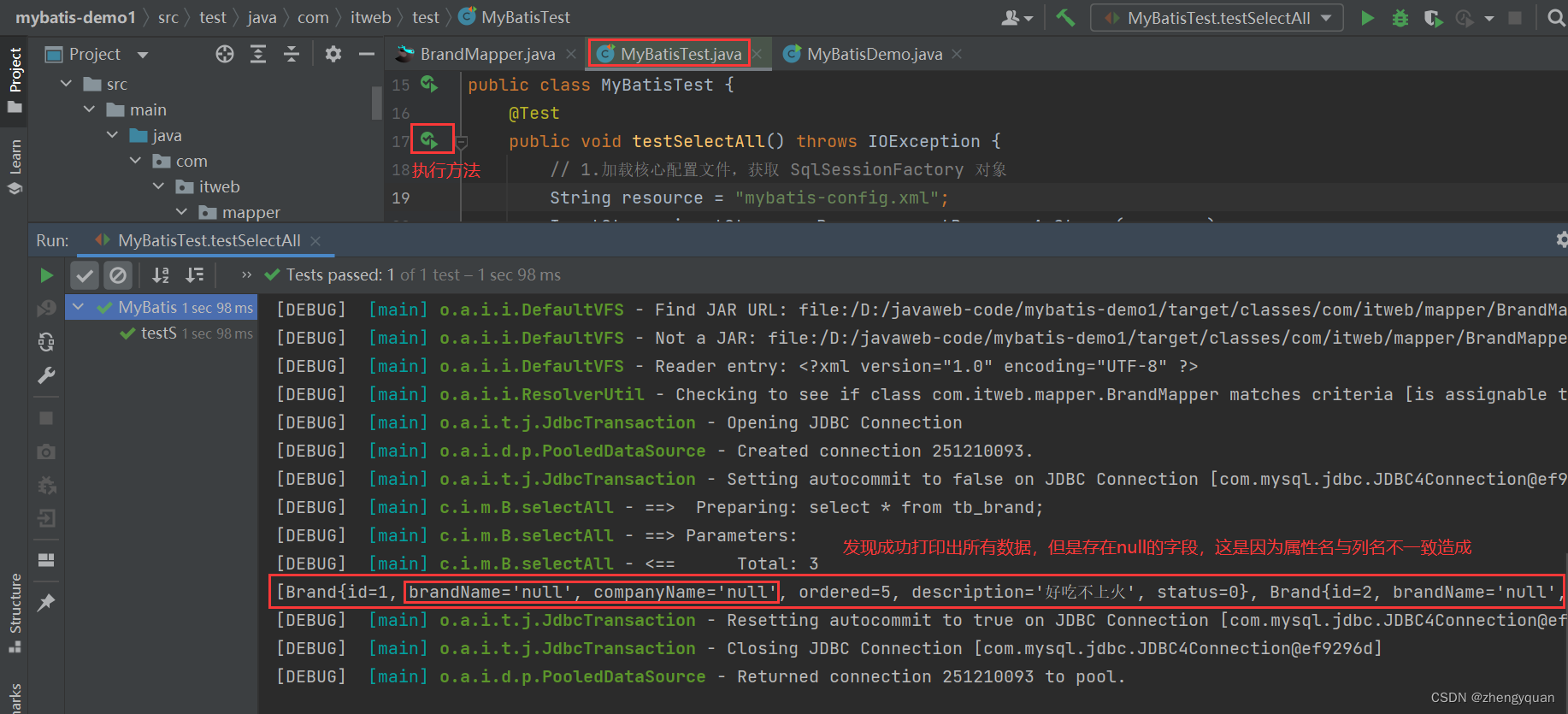
Task: Click the 'select * from tb_brand' log line
Action: 659,507
